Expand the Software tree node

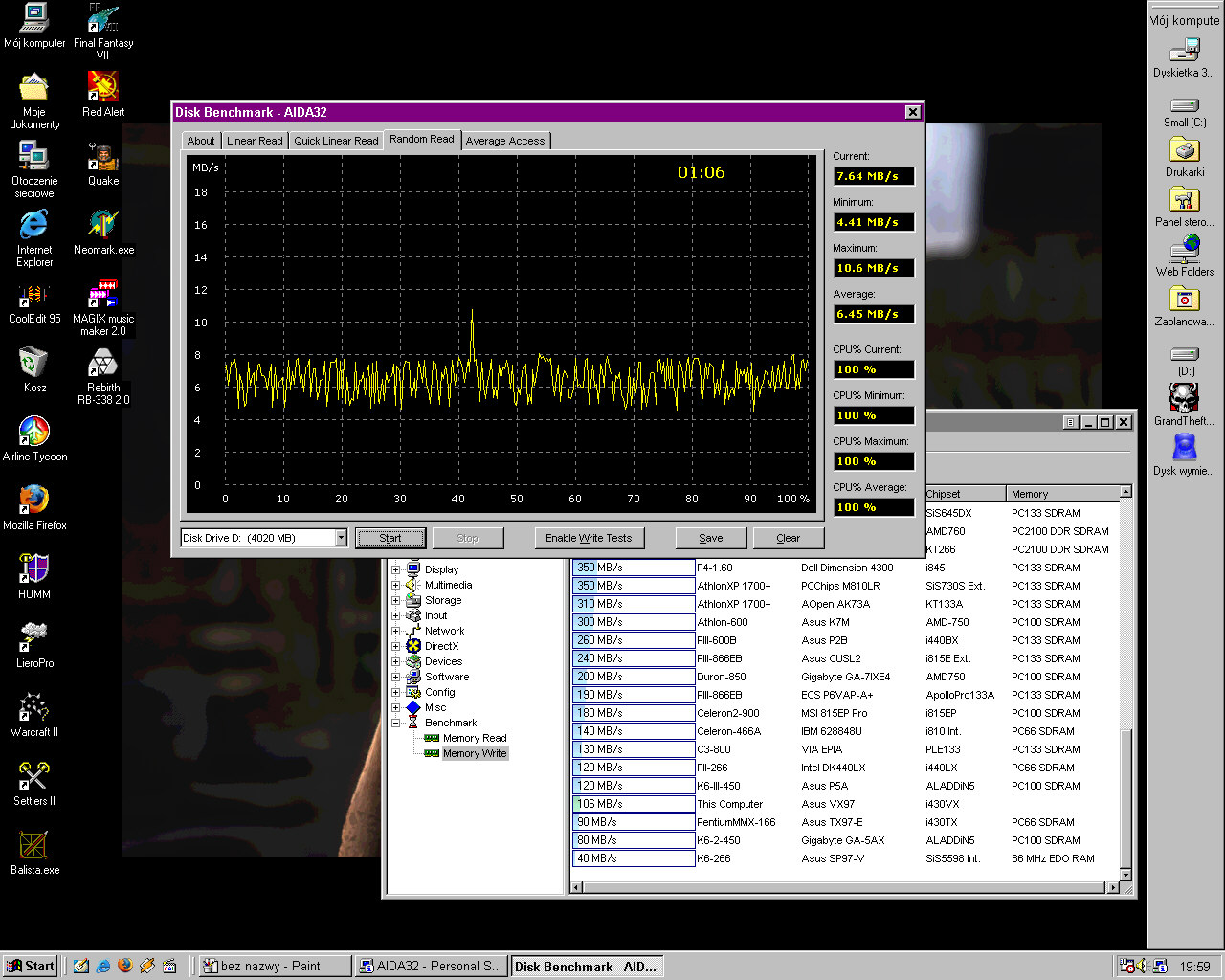[x=395, y=677]
